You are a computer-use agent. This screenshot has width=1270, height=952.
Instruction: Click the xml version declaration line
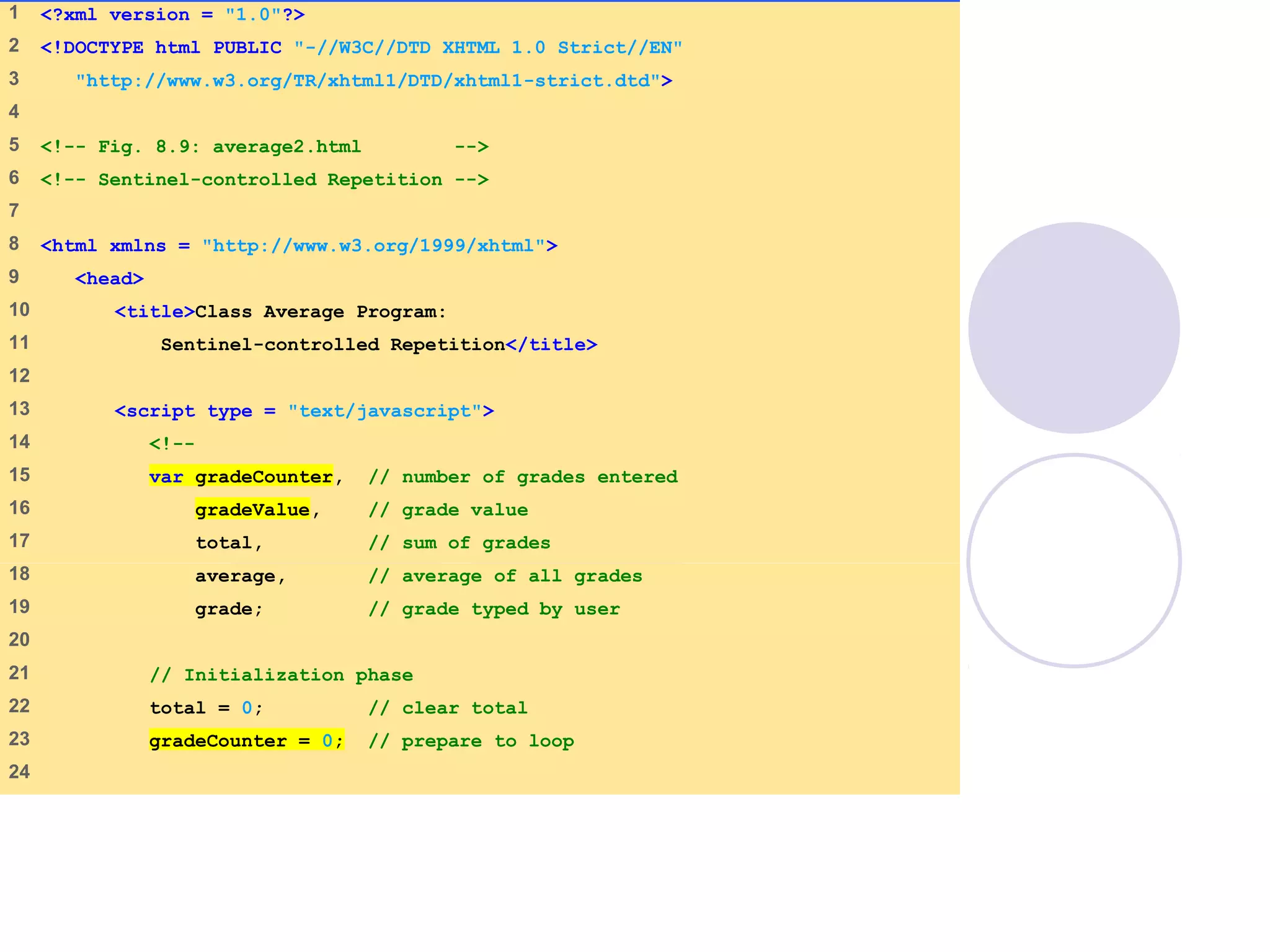tap(172, 15)
